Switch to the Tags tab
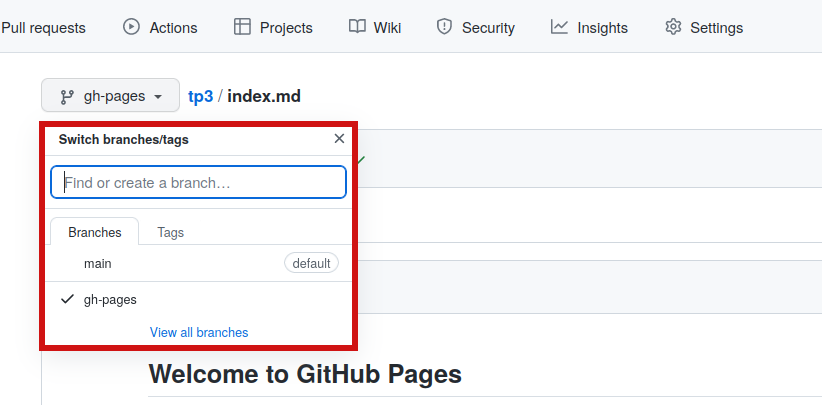 (x=170, y=232)
